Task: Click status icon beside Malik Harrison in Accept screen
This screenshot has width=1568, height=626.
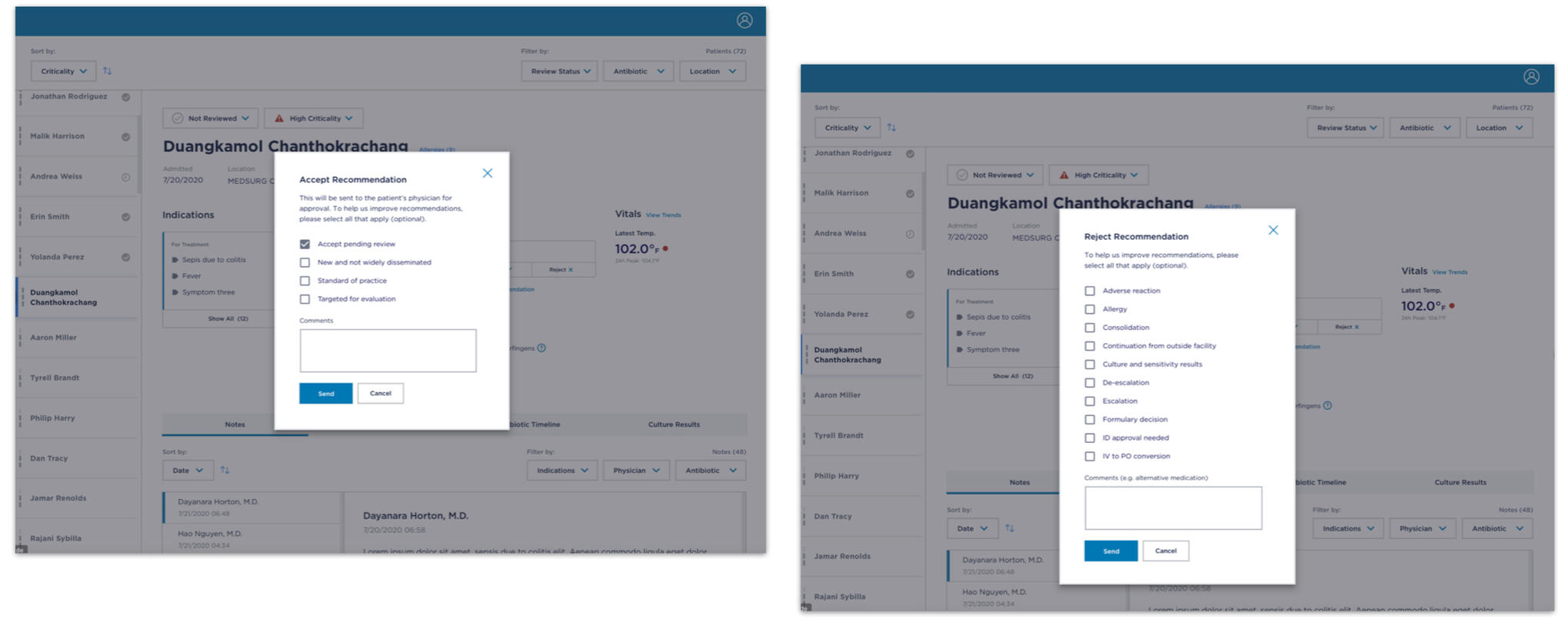Action: point(125,137)
